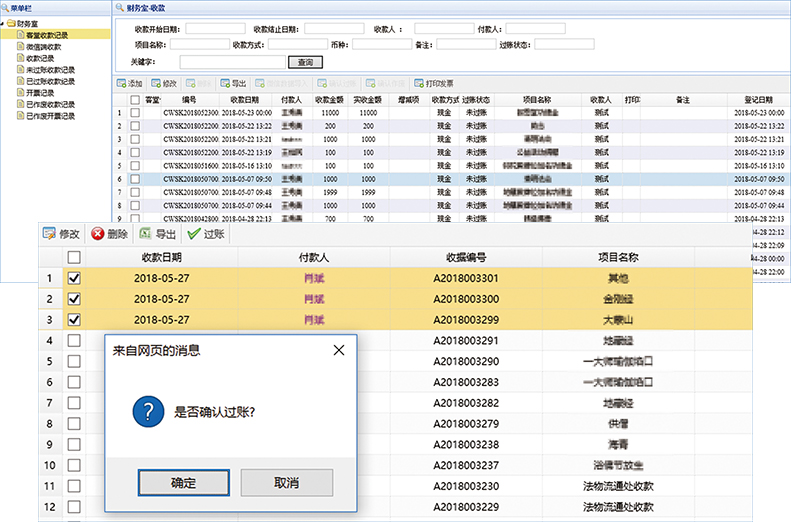Open 微信捐收款 in the sidebar

(43, 46)
